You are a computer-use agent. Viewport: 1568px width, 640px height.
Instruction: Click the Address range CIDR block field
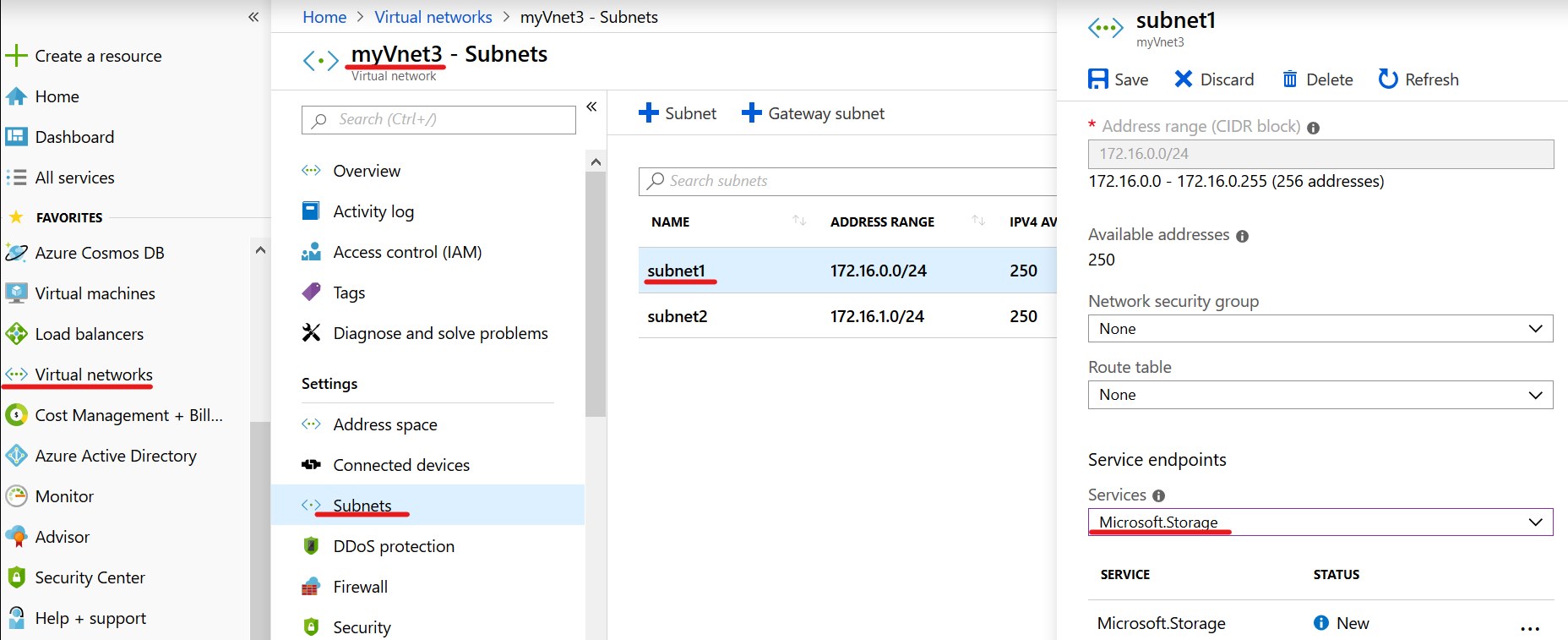1320,154
